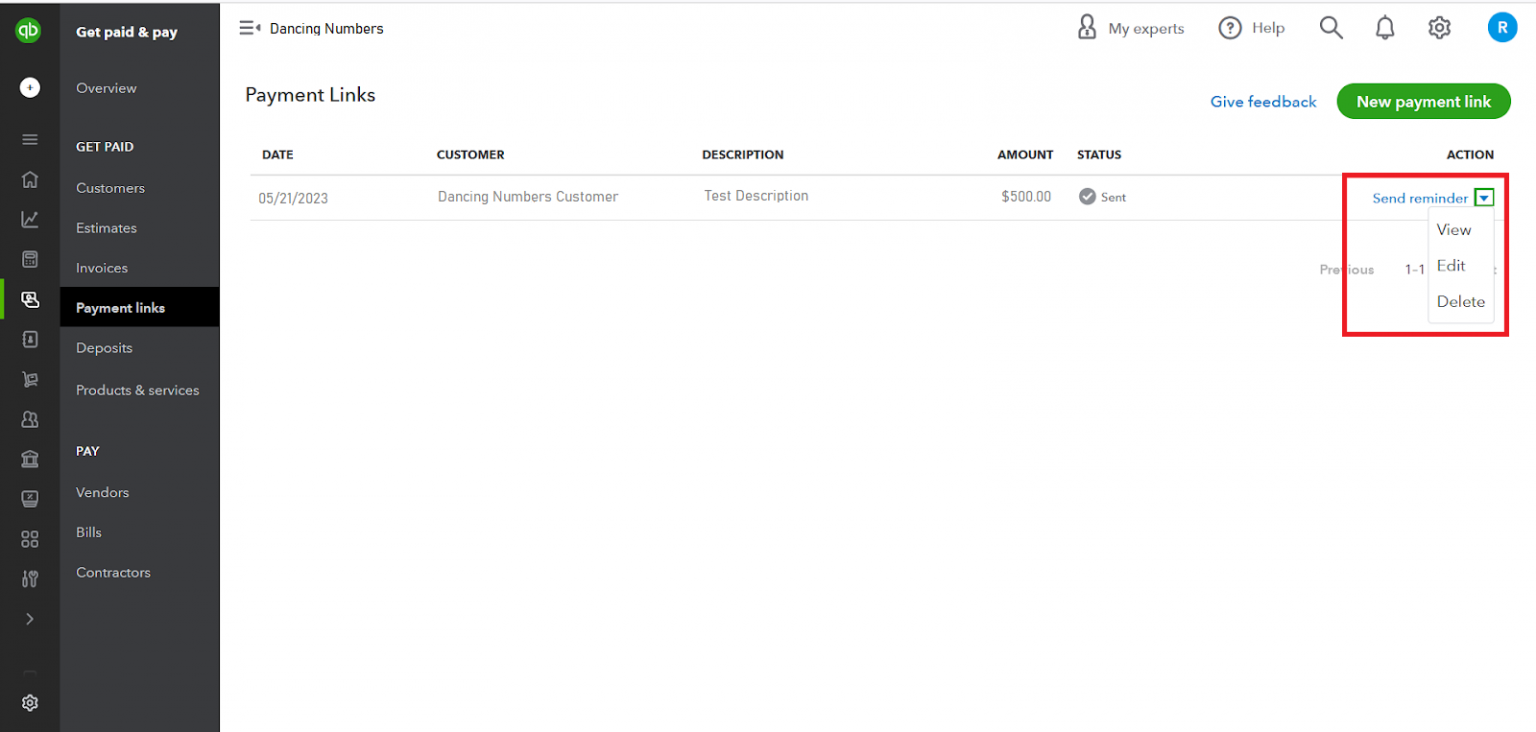Open the Give feedback link
The height and width of the screenshot is (732, 1536).
pyautogui.click(x=1263, y=101)
